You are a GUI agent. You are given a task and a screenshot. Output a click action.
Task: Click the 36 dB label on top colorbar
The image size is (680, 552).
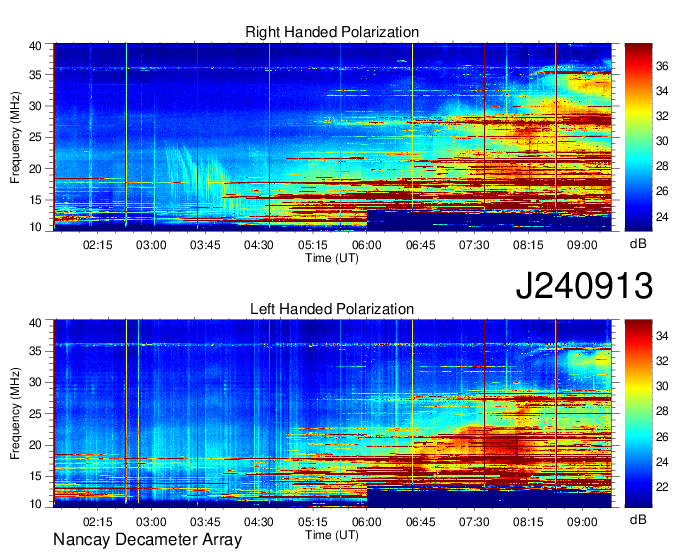[x=662, y=66]
